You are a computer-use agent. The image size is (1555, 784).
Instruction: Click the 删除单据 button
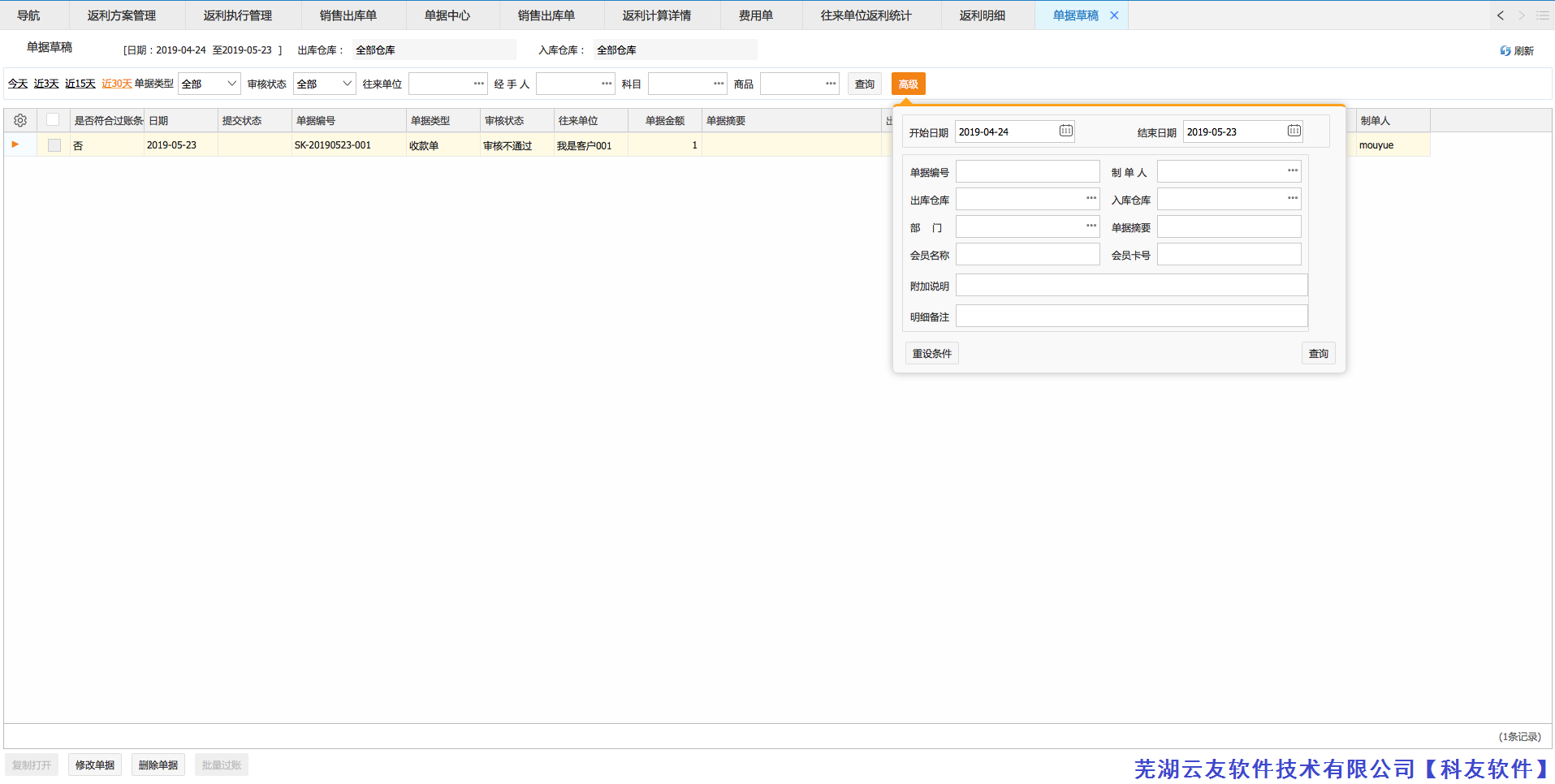click(x=158, y=765)
